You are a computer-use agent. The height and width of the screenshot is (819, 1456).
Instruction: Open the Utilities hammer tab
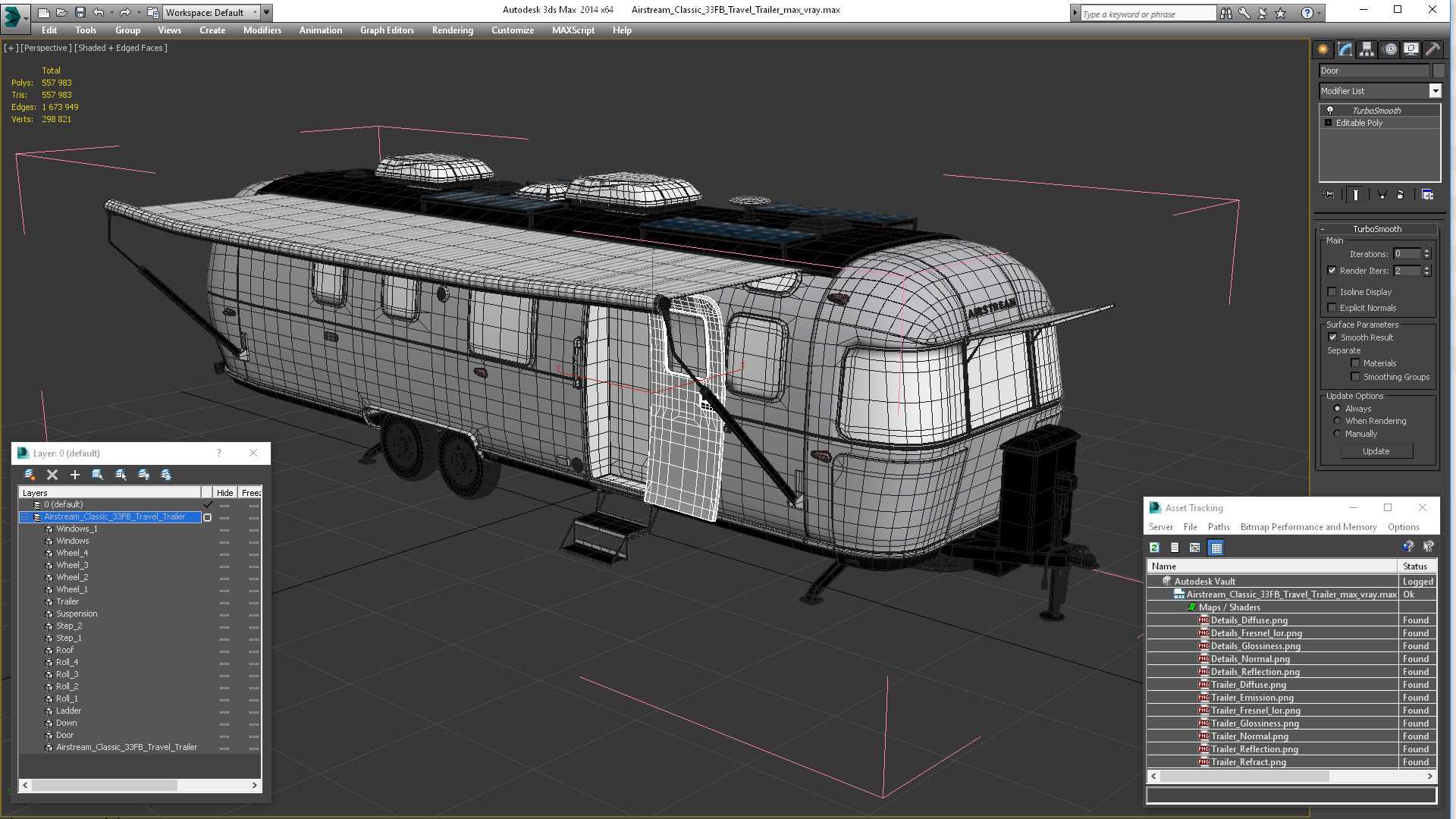pyautogui.click(x=1432, y=49)
